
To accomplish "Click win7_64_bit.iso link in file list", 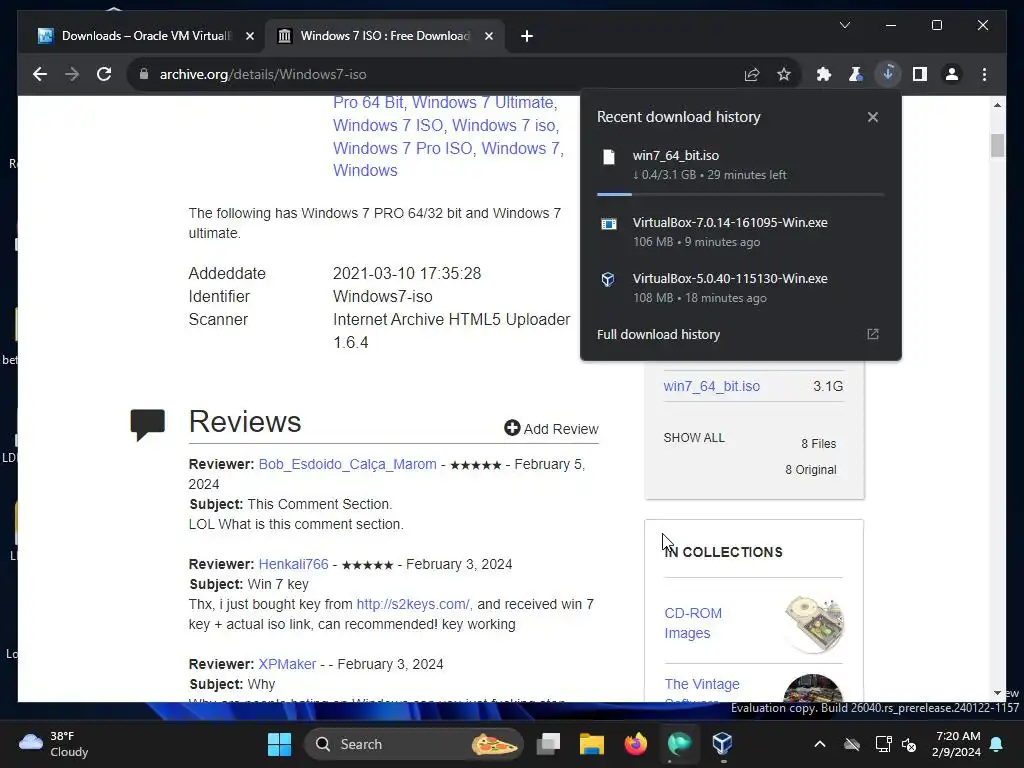I will click(711, 386).
